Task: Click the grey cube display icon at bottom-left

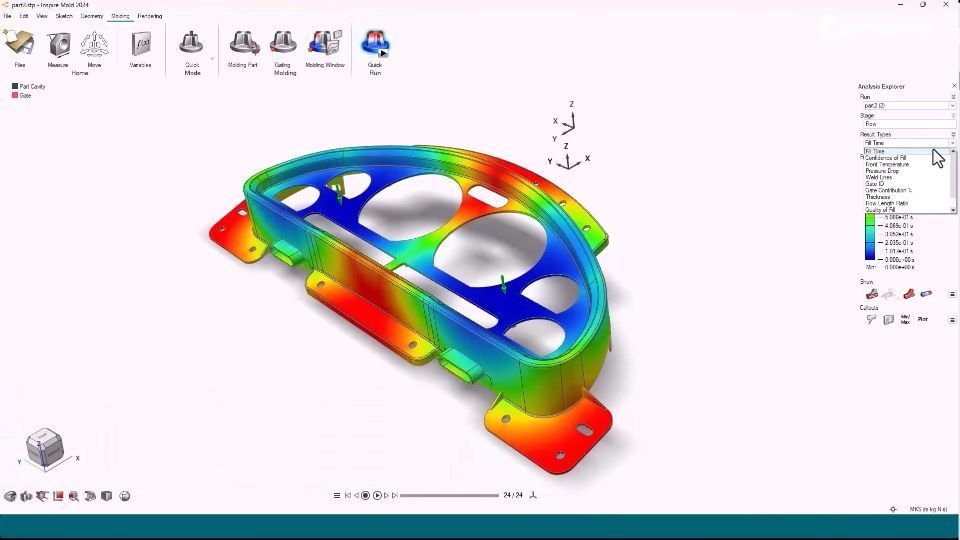Action: click(107, 496)
